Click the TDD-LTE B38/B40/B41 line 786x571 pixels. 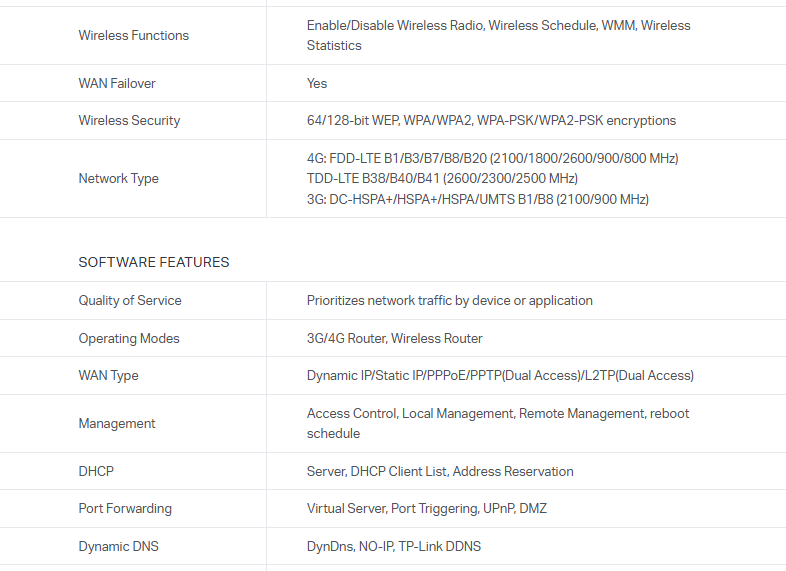tap(442, 178)
